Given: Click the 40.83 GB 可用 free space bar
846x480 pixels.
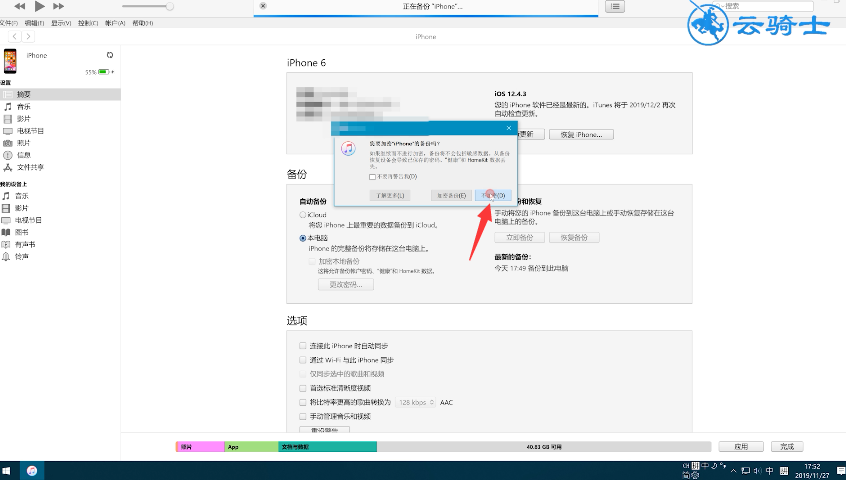Looking at the screenshot, I should pyautogui.click(x=544, y=447).
